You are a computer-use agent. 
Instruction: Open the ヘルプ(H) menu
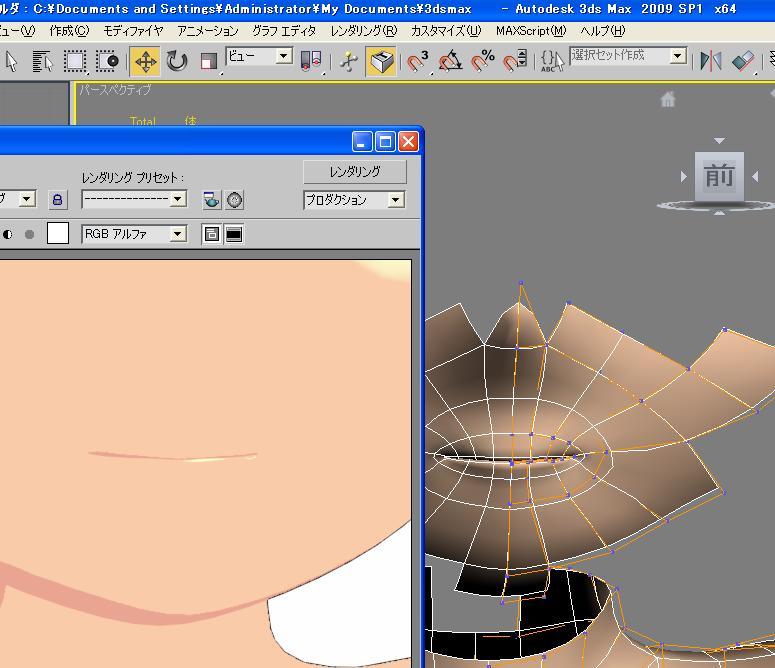coord(603,31)
